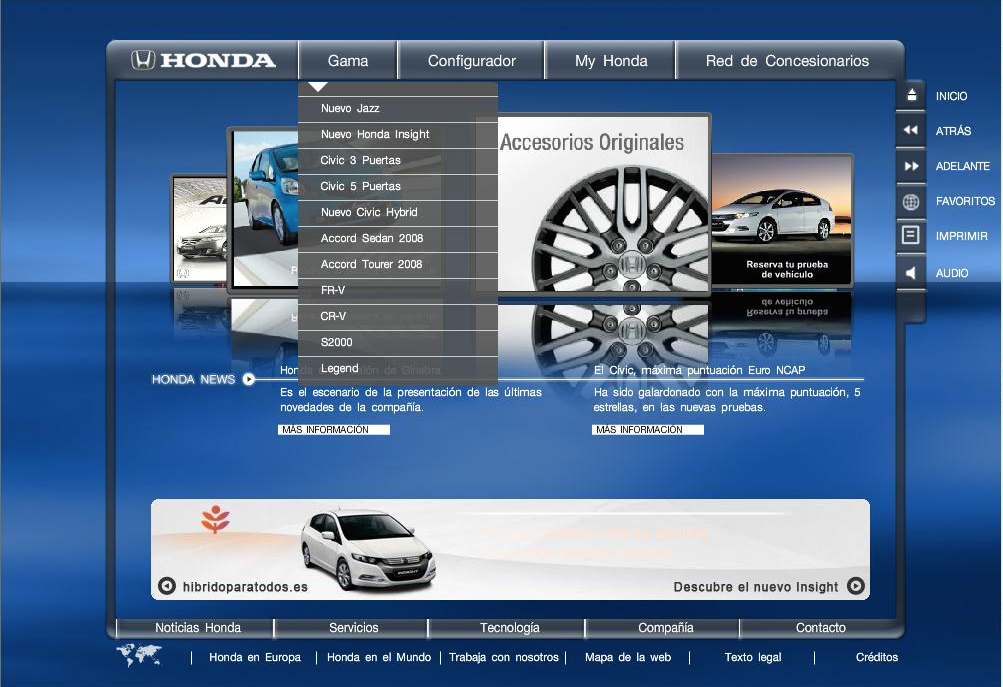1003x687 pixels.
Task: Open the Créditos link
Action: 876,657
